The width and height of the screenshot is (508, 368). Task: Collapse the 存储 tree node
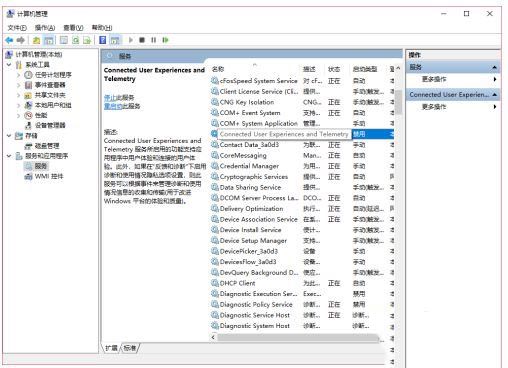coord(9,136)
